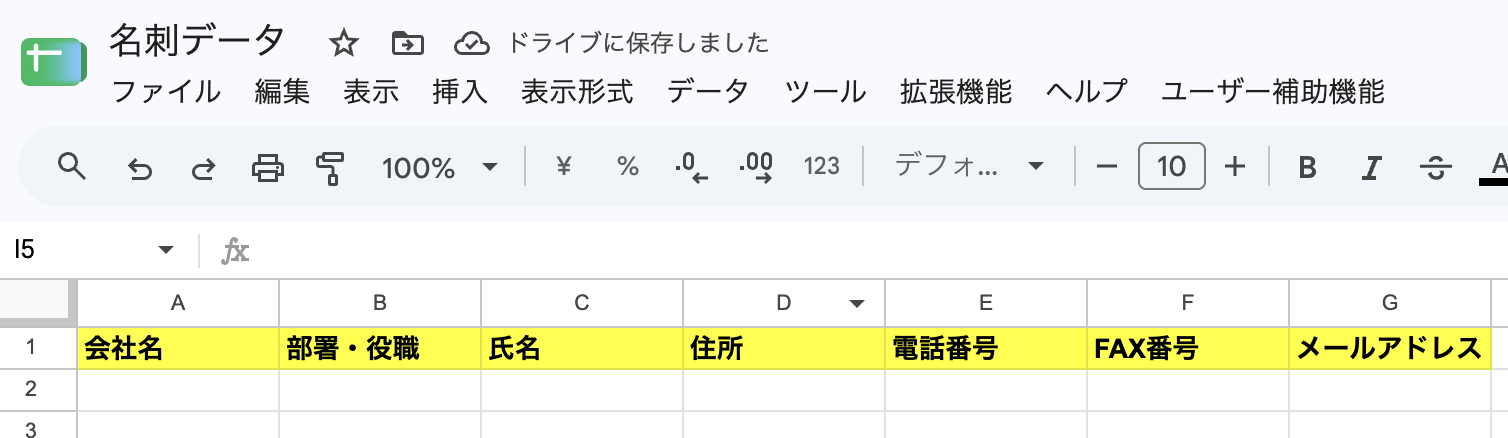The width and height of the screenshot is (1508, 438).
Task: Undo the last action
Action: pyautogui.click(x=139, y=167)
